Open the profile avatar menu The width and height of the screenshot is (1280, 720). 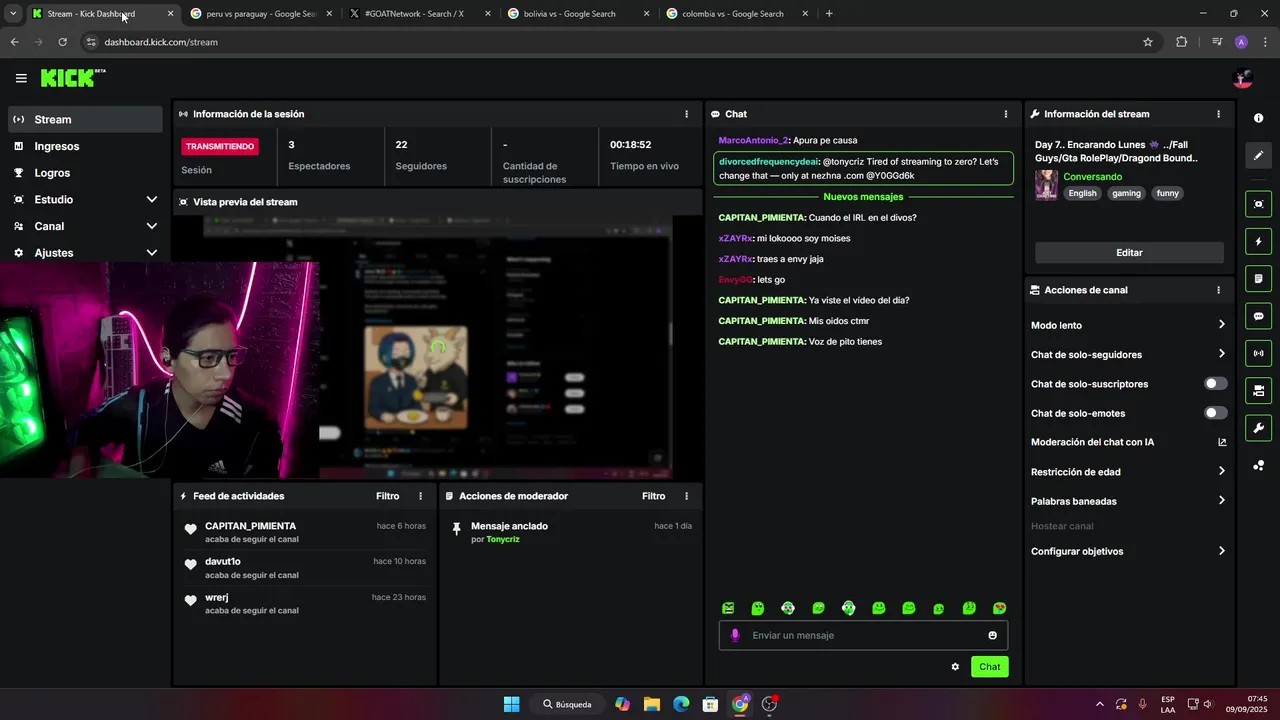click(1243, 78)
